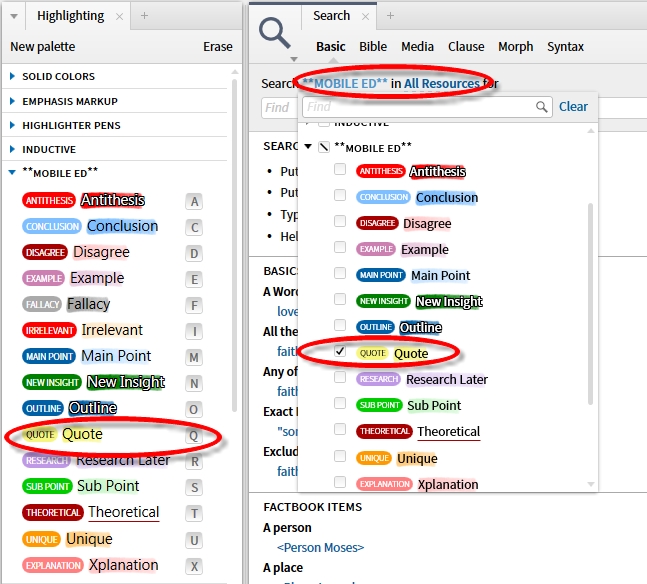Open the **MOBILE ED** search-in link
This screenshot has height=584, width=647.
[x=345, y=83]
